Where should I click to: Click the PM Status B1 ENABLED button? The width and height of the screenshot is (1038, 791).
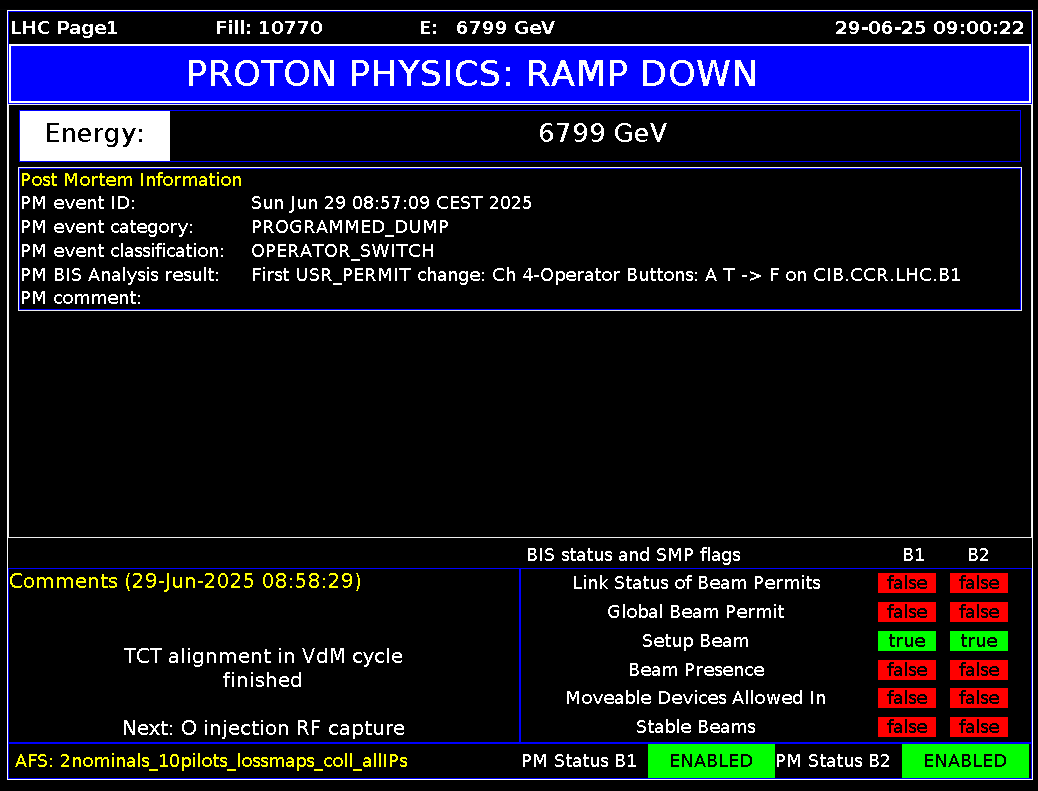711,761
